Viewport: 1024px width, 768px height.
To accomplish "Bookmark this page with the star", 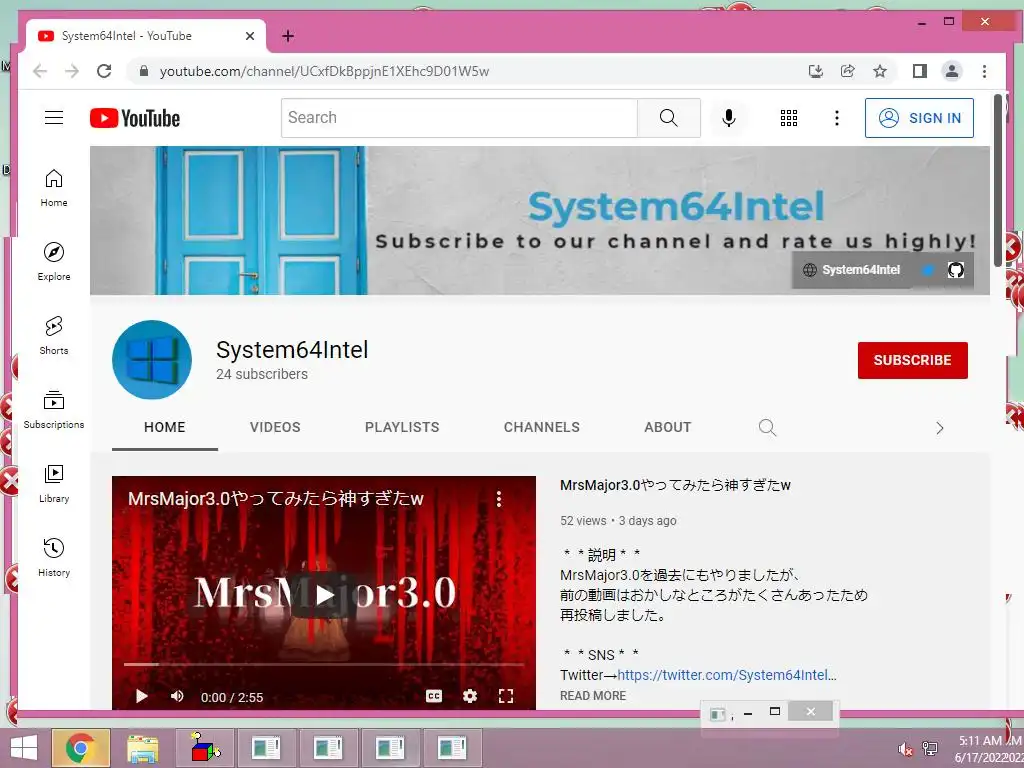I will [x=880, y=71].
